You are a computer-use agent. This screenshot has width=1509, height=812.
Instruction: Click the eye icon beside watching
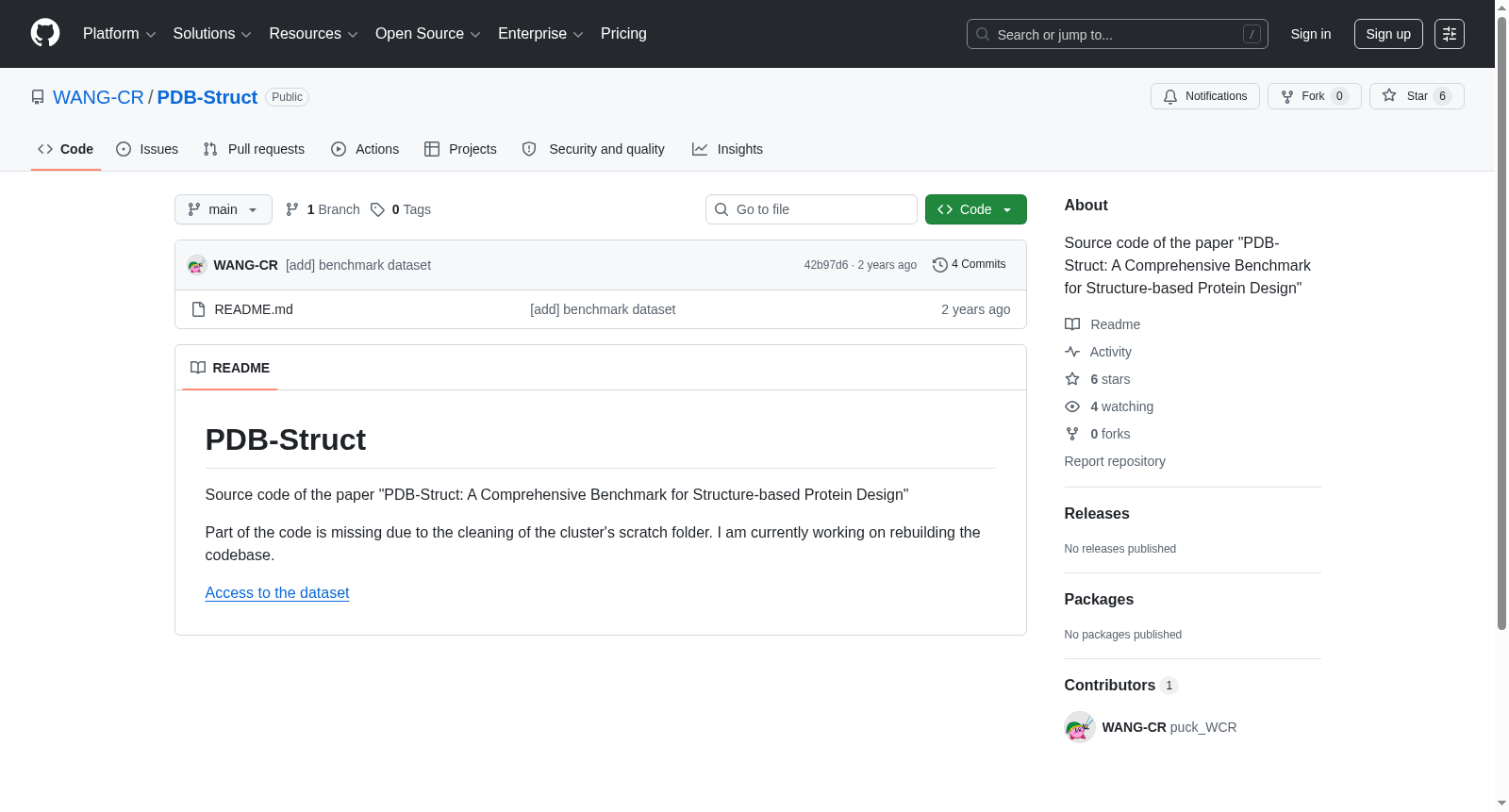point(1072,406)
